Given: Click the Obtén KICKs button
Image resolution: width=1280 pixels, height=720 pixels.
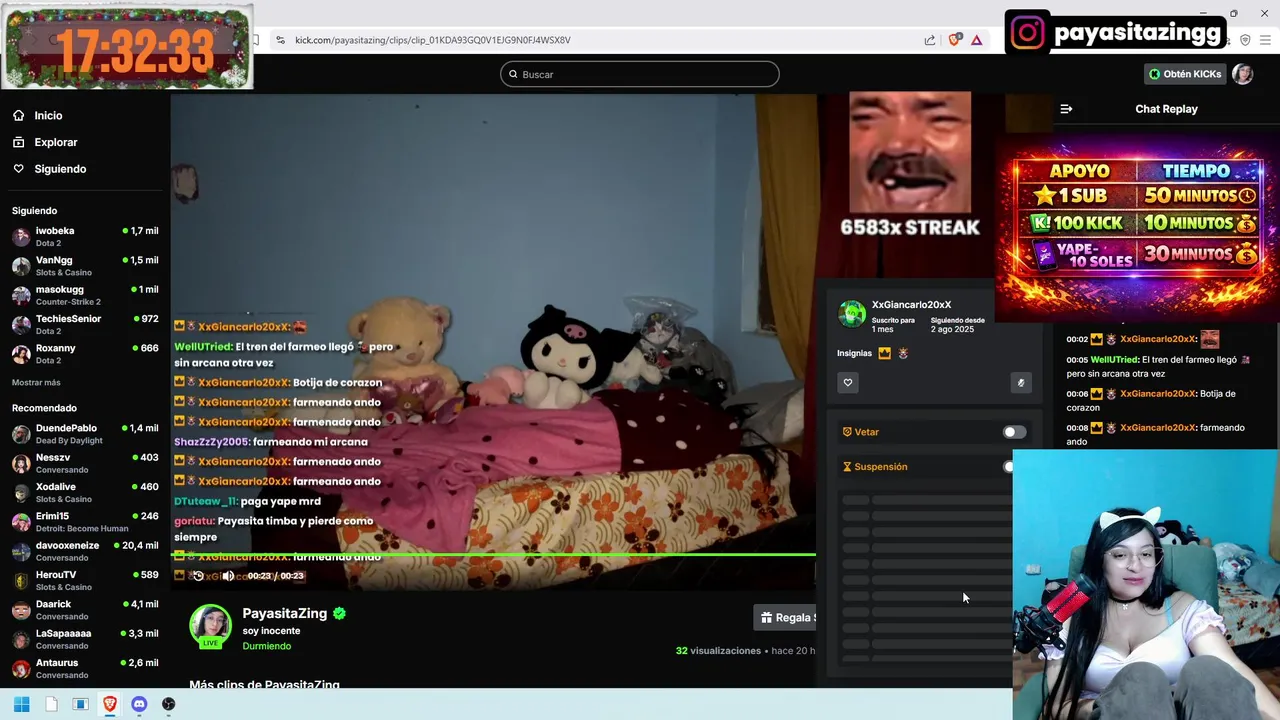Looking at the screenshot, I should [x=1185, y=74].
